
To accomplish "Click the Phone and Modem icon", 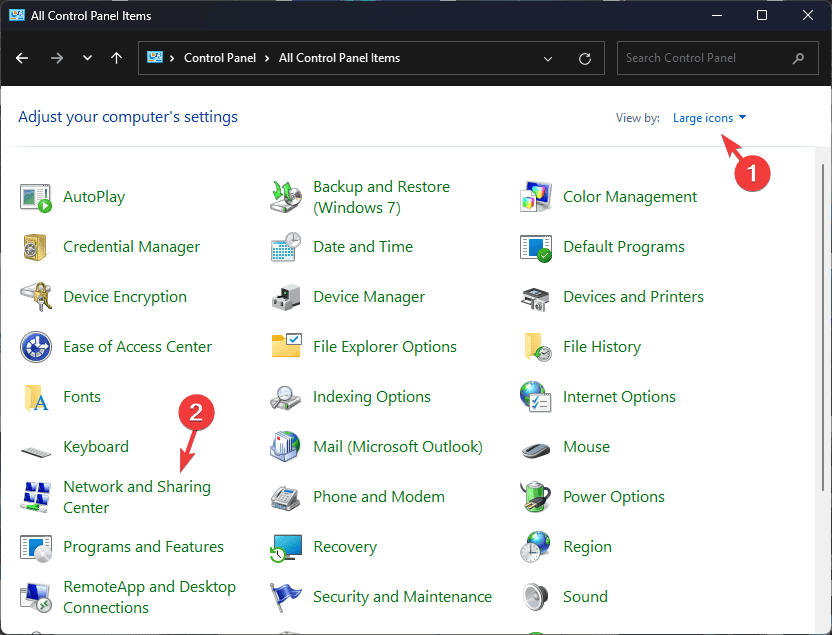I will (x=286, y=498).
